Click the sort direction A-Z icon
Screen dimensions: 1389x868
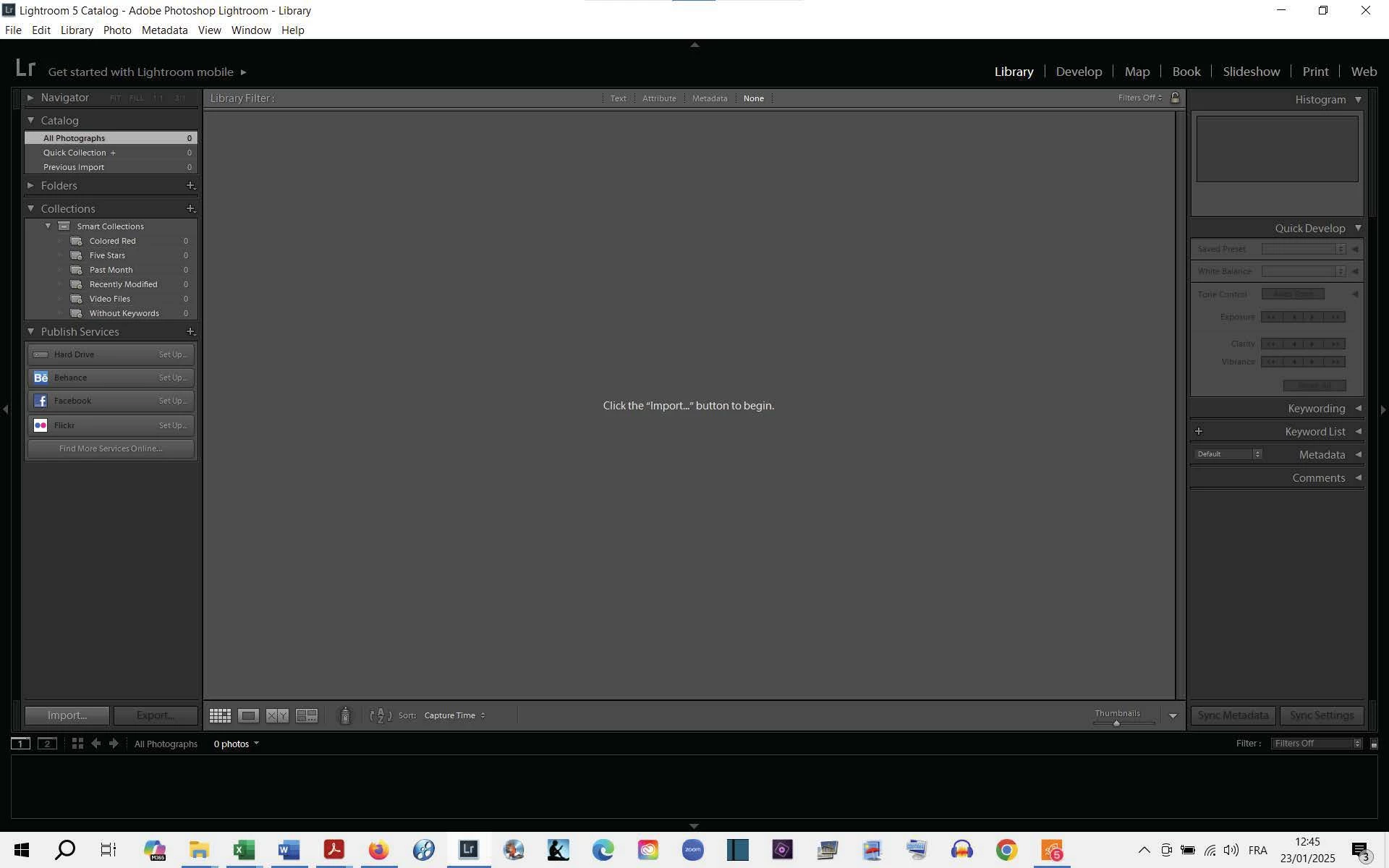(x=381, y=716)
